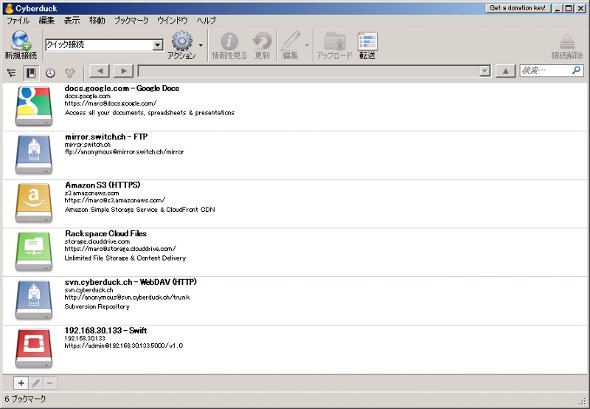
Task: Go to parent folder with up arrow
Action: (x=505, y=71)
